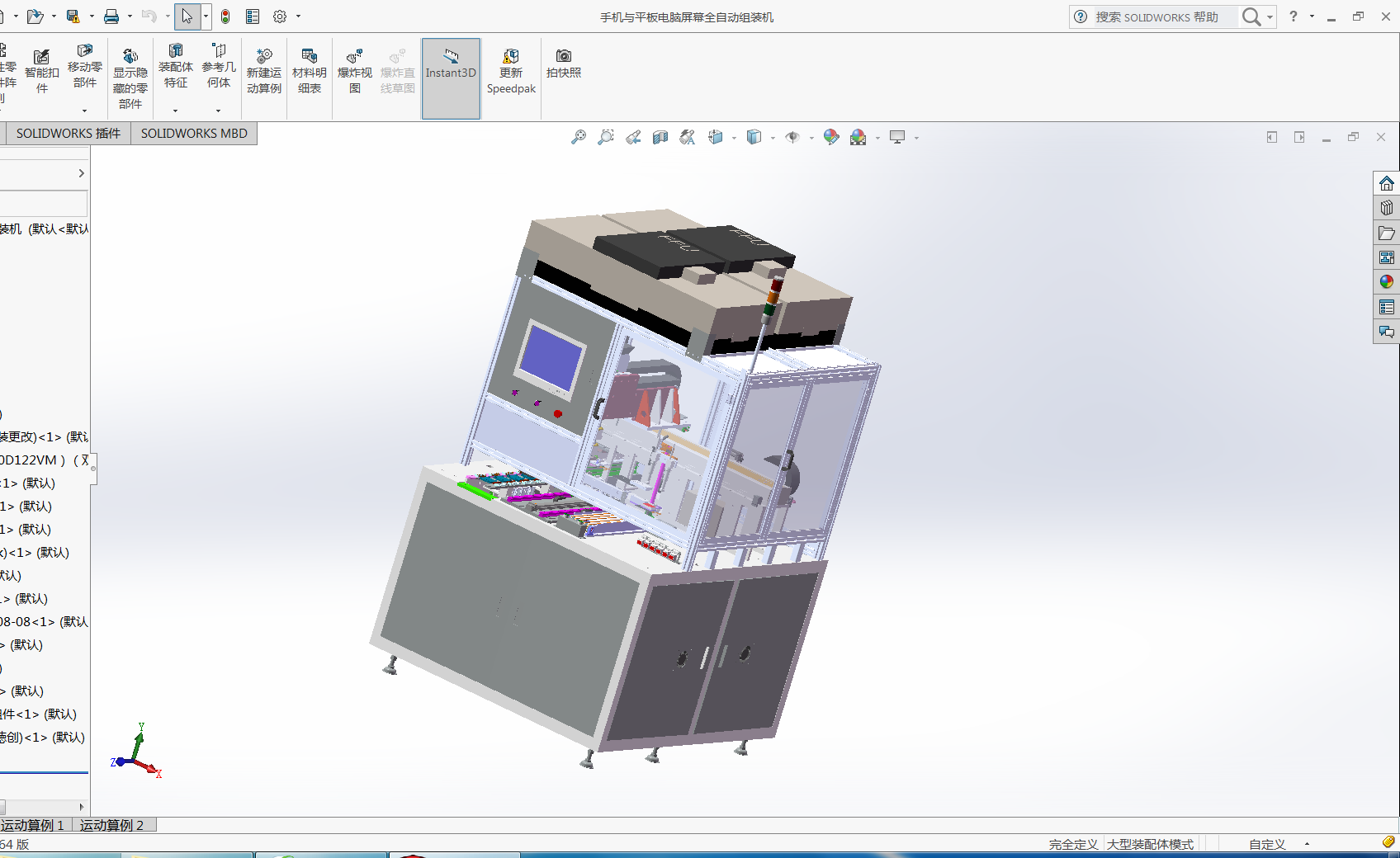Click the 自定义 units status button
The height and width of the screenshot is (858, 1400).
tap(1267, 844)
